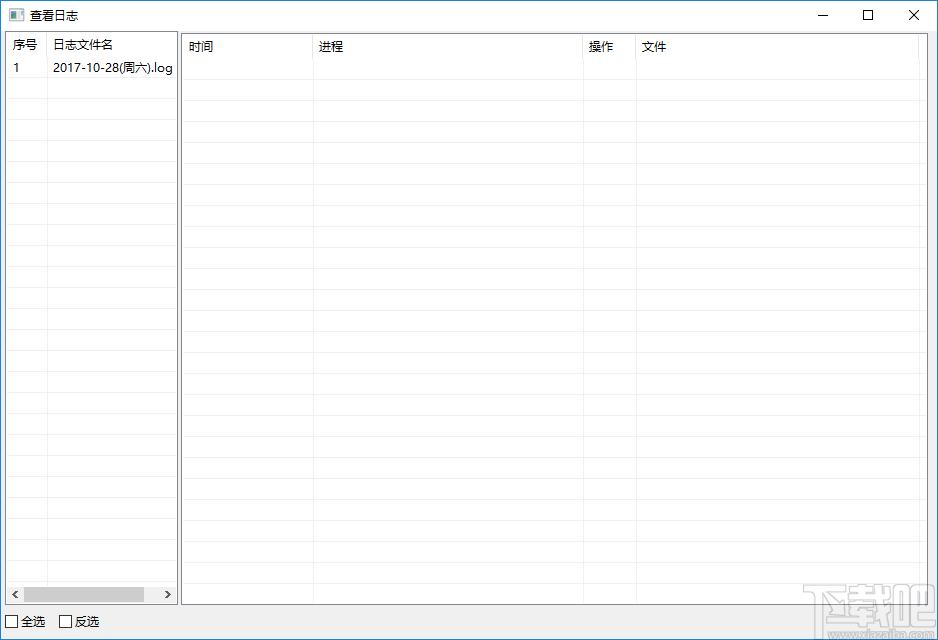
Task: Minimize the 查看日志 window
Action: coord(823,15)
